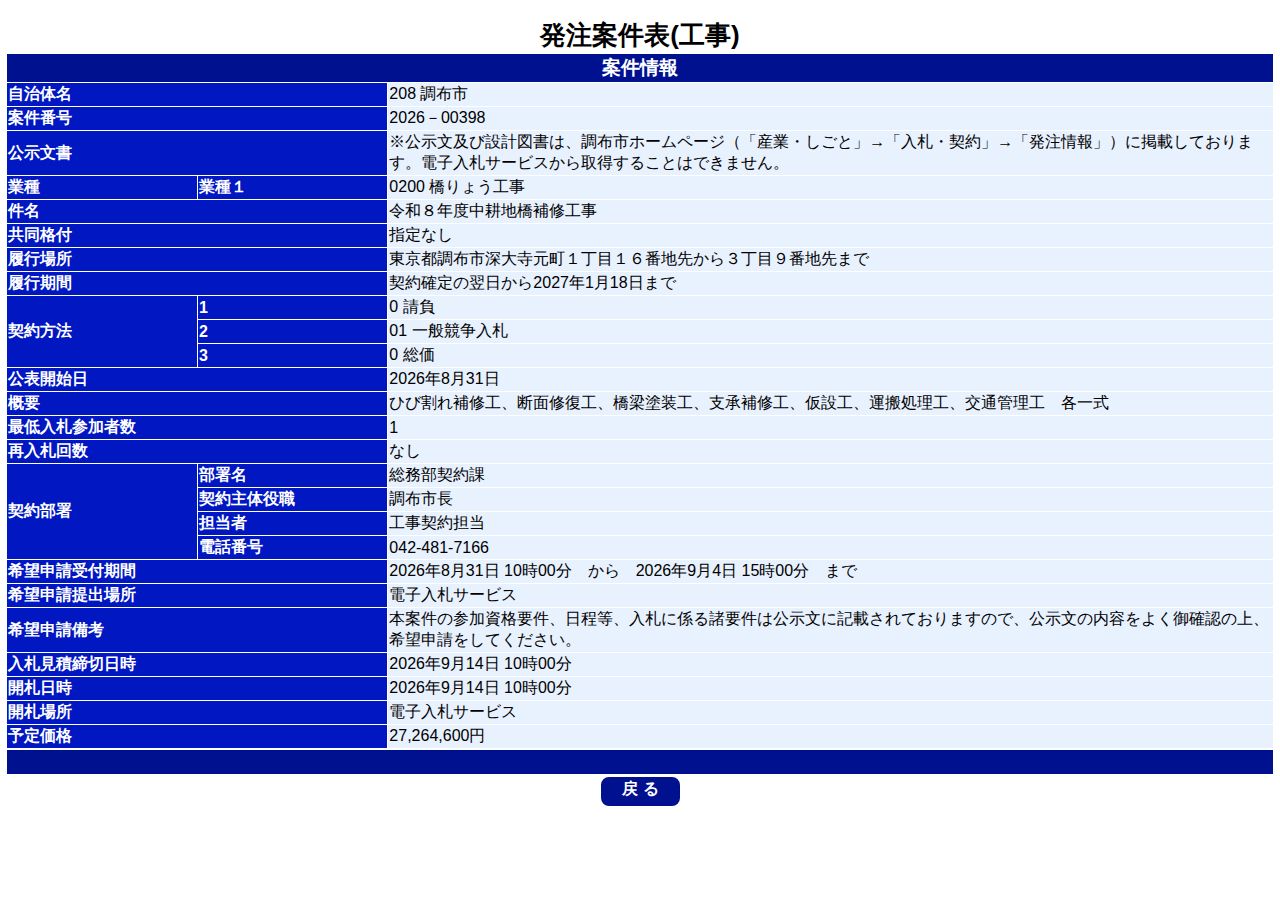Click the 最低入札参加者数 row label
This screenshot has width=1280, height=900.
(197, 427)
